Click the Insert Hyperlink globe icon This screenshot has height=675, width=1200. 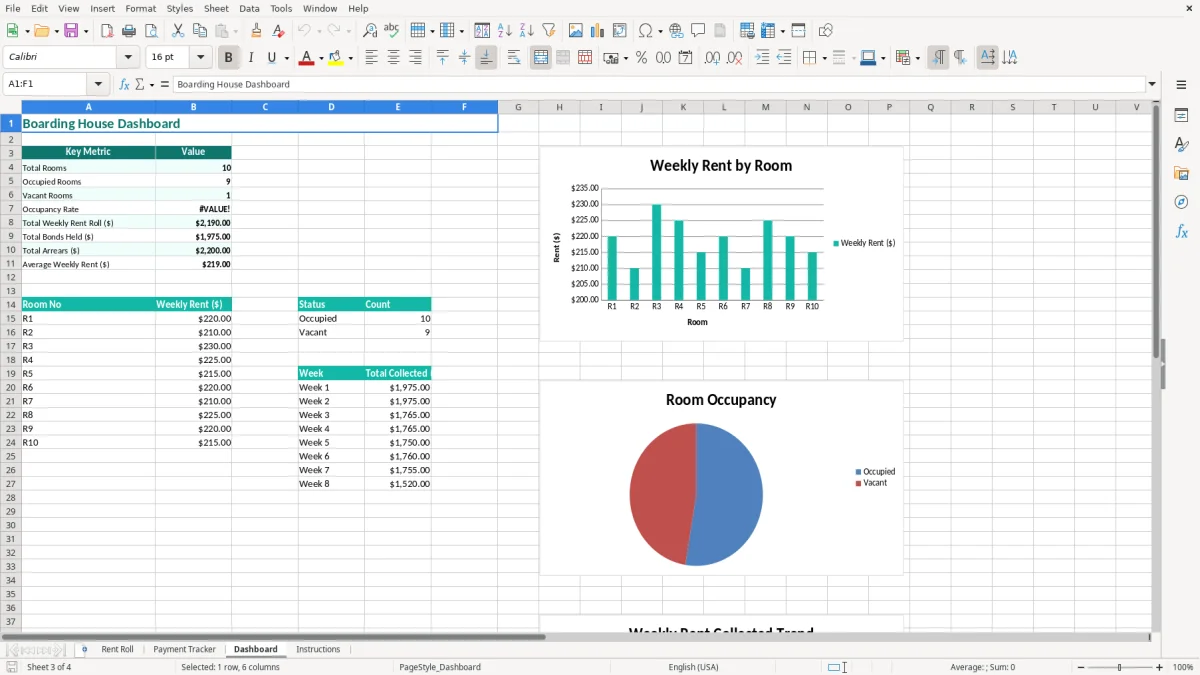pyautogui.click(x=676, y=31)
